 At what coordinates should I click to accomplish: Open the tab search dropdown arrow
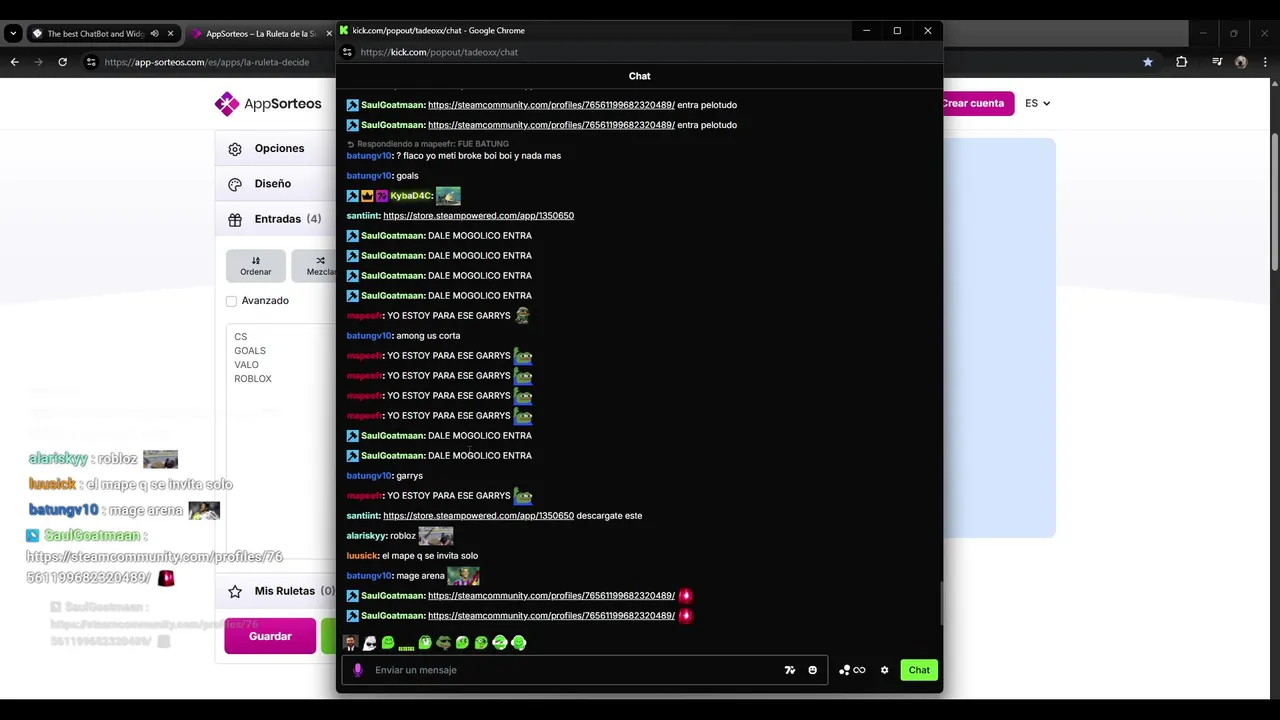(x=13, y=33)
